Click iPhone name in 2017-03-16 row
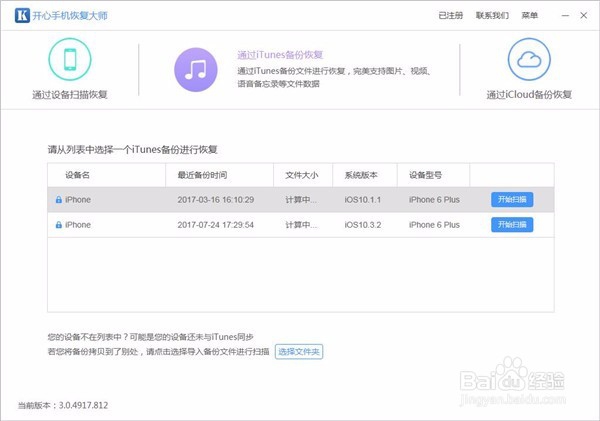This screenshot has width=600, height=421. (78, 200)
